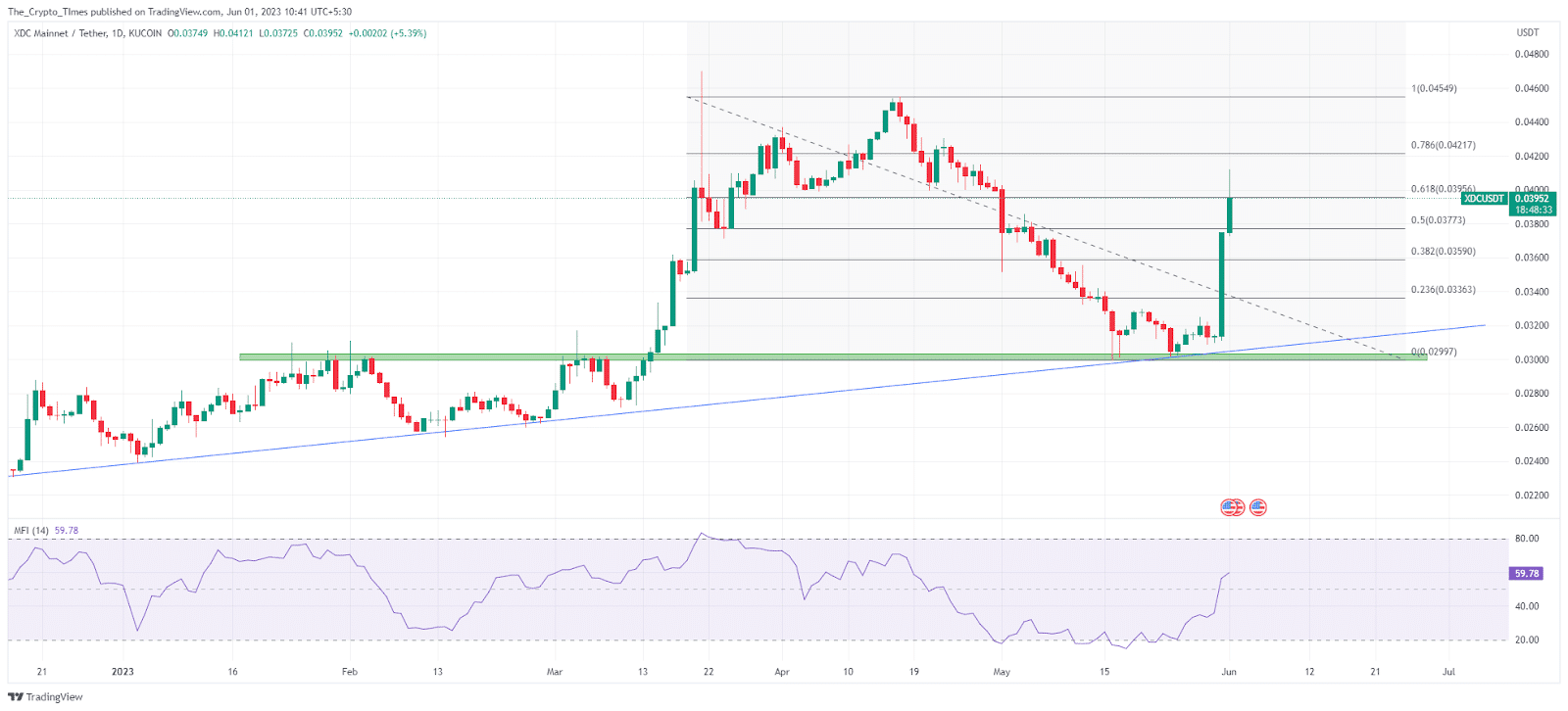This screenshot has width=1568, height=711.
Task: Click the High value H0.04121
Action: pos(233,33)
